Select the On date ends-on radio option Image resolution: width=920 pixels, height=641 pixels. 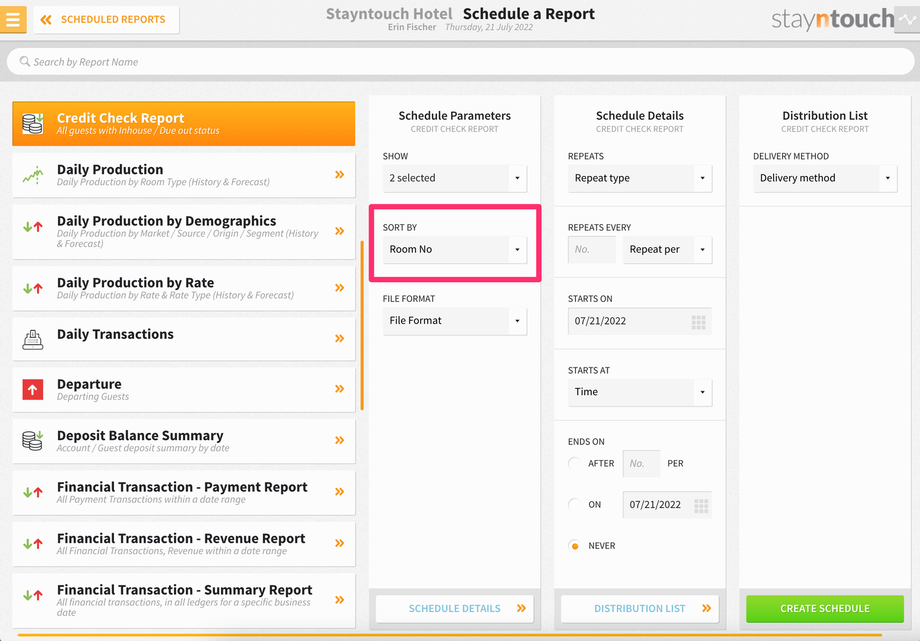pyautogui.click(x=574, y=504)
